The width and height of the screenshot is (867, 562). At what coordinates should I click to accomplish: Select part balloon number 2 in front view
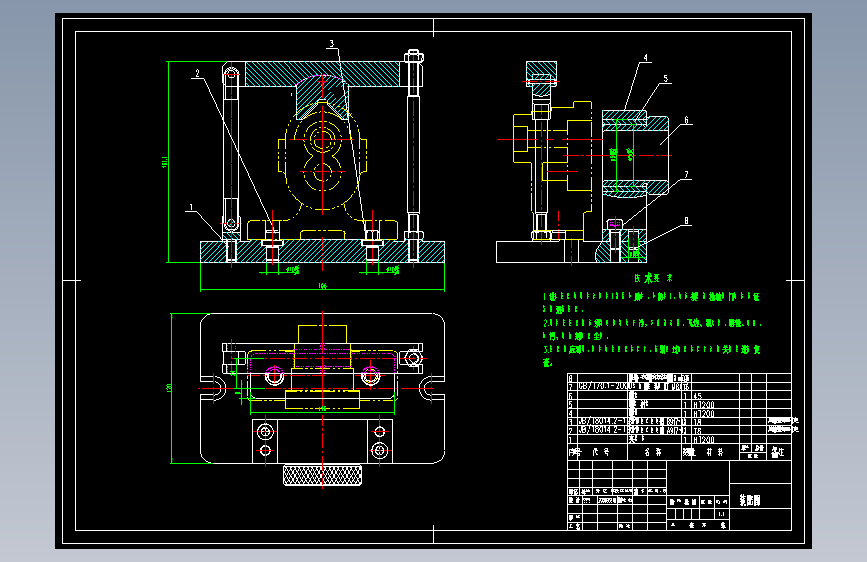[197, 73]
